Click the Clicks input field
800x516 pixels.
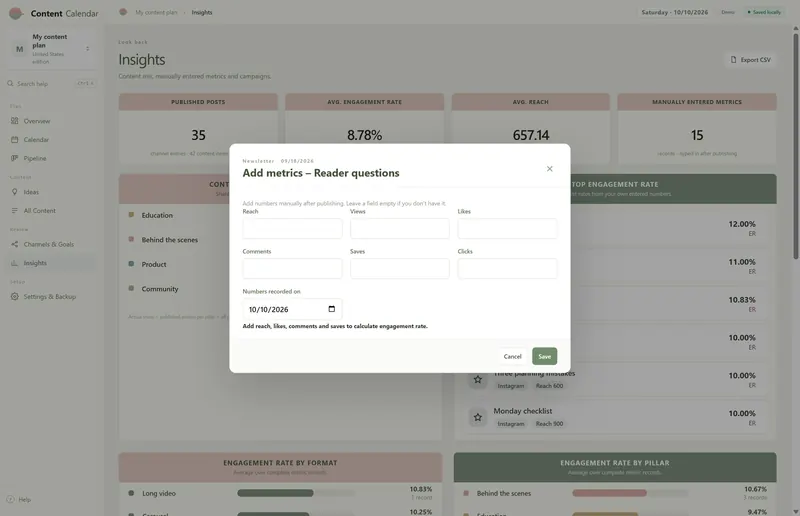507,268
